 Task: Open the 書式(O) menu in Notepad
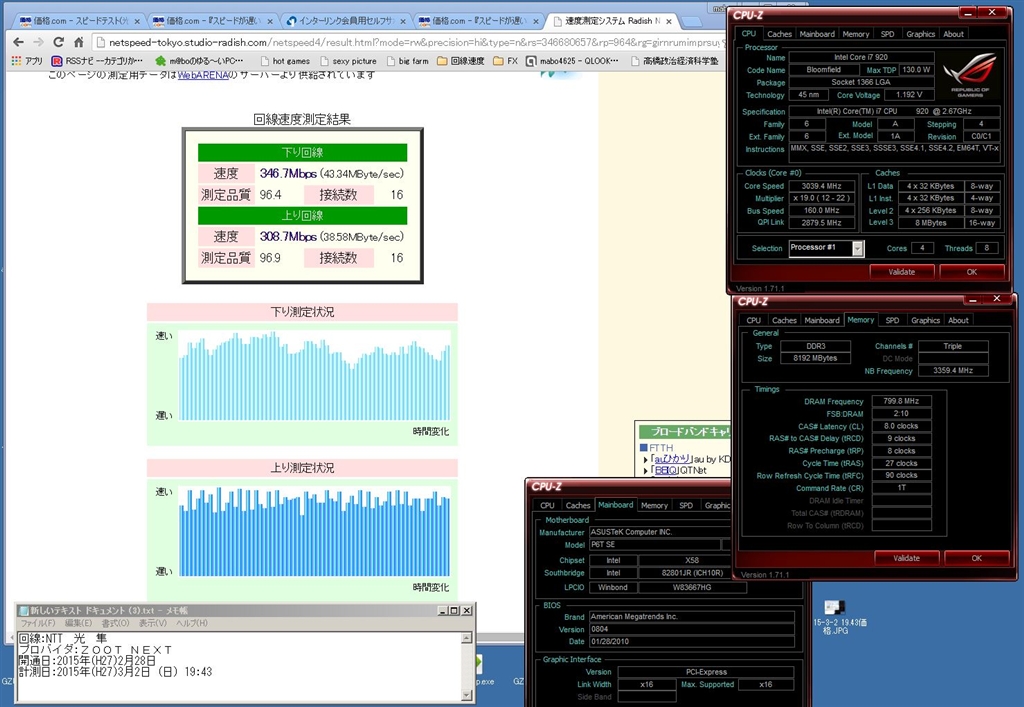pos(115,623)
